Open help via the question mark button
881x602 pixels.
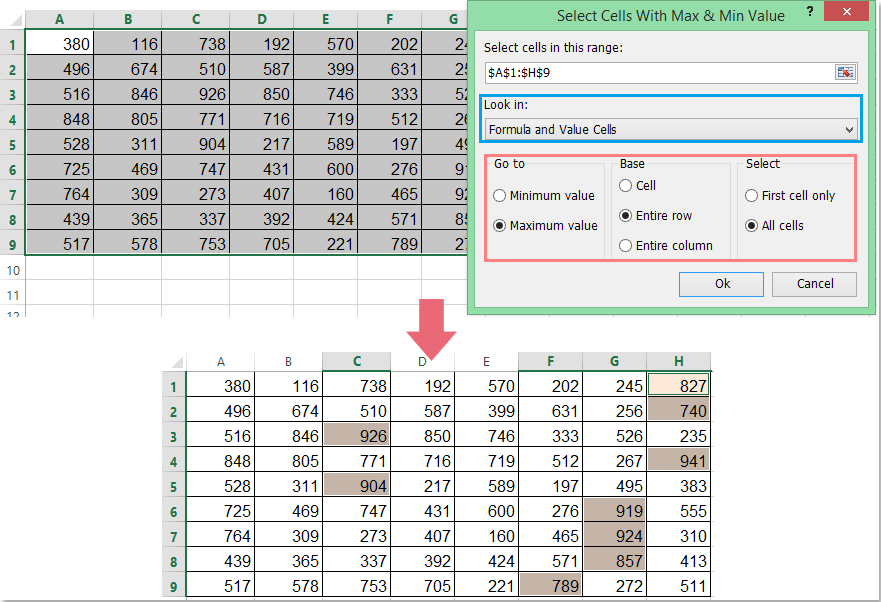(x=808, y=14)
